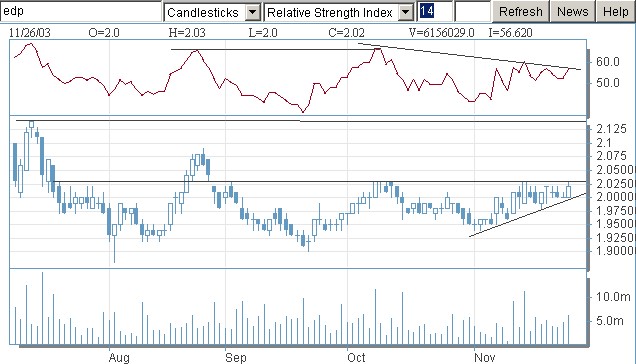636x364 pixels.
Task: Click the indicator readout I=56.620
Action: tap(510, 33)
